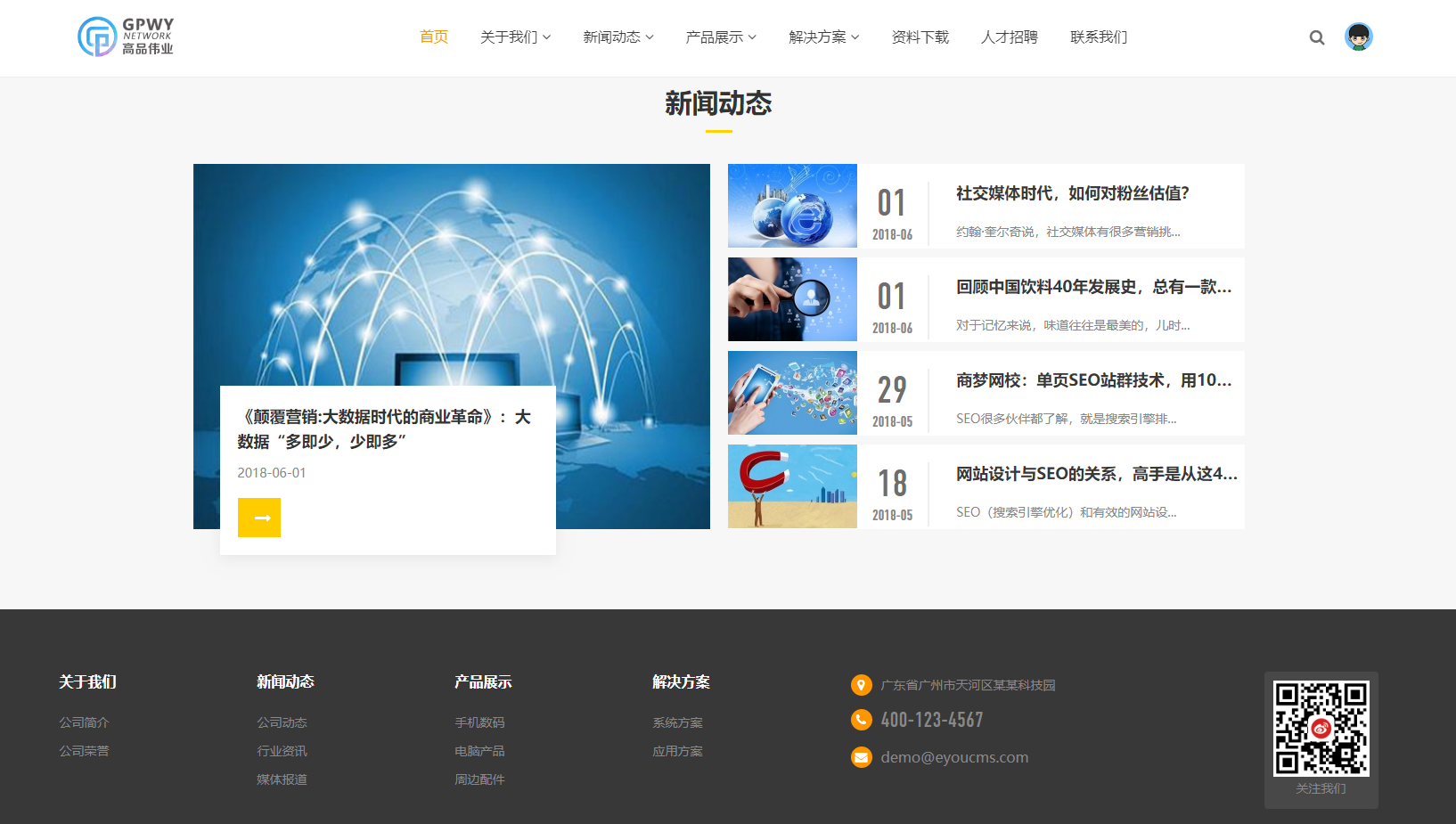The width and height of the screenshot is (1456, 824).
Task: Click the globe thumbnail of social media article
Action: click(x=792, y=206)
